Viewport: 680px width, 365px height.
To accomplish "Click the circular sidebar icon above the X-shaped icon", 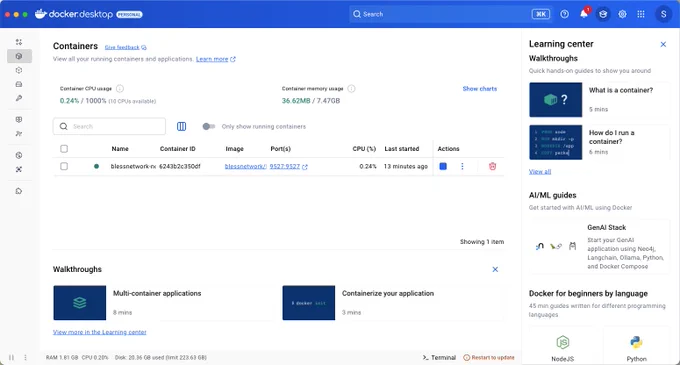I will tap(19, 155).
